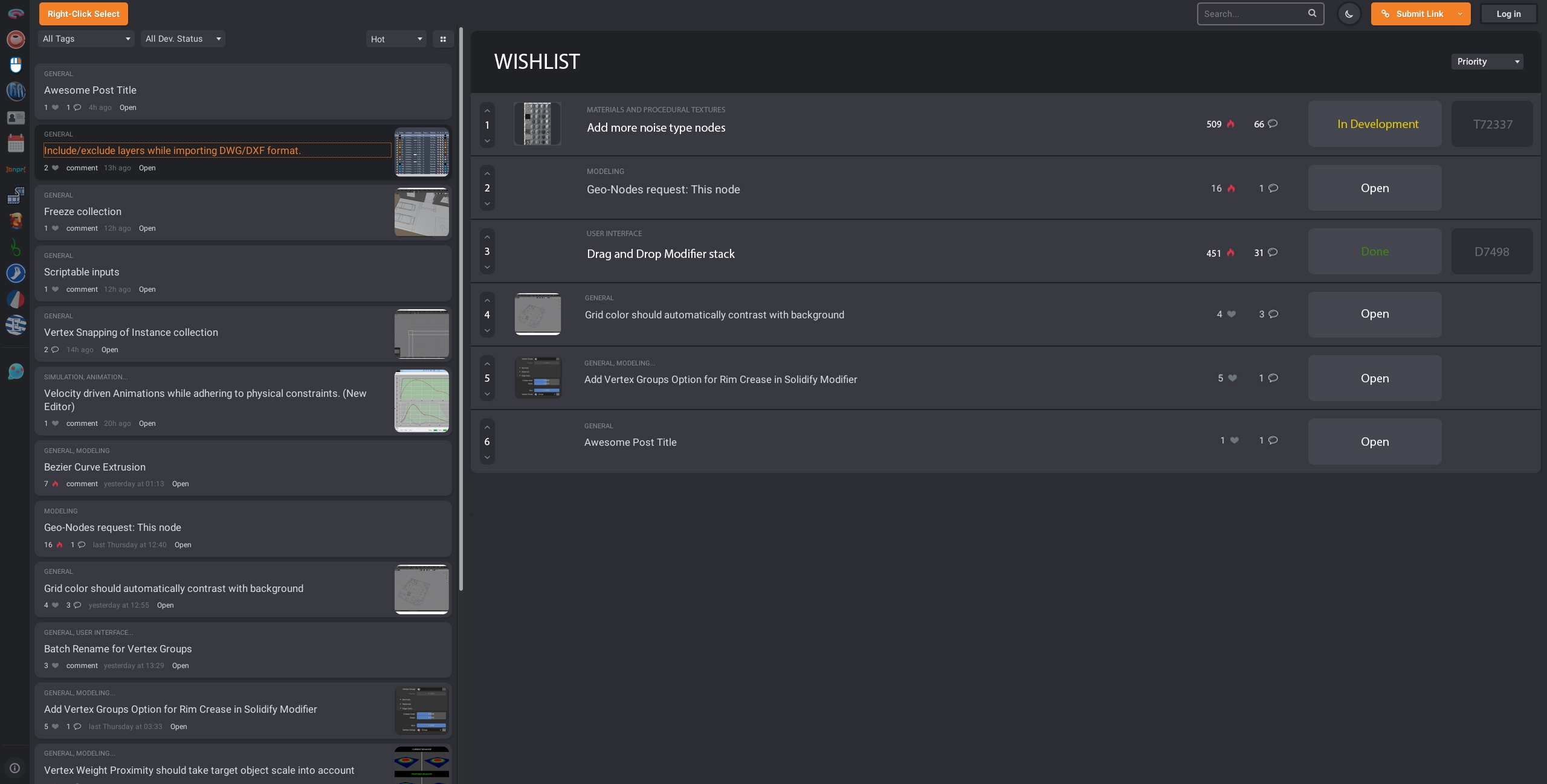Open 'Vertex Snapping of Instance collection' post
1547x784 pixels.
[x=131, y=332]
